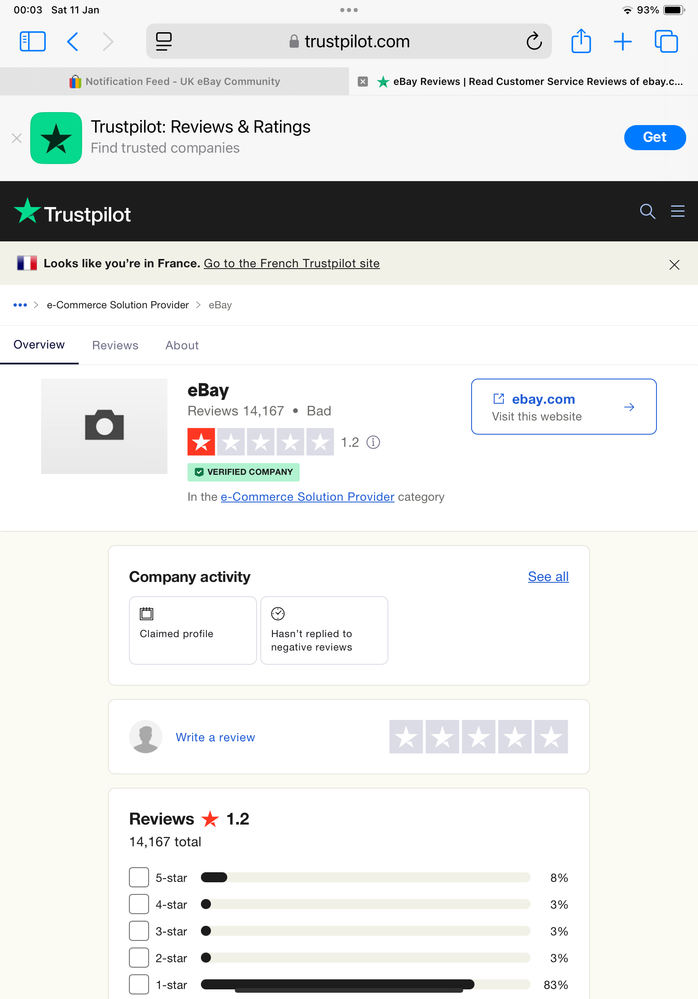Tap the Wi-Fi status icon

click(627, 10)
